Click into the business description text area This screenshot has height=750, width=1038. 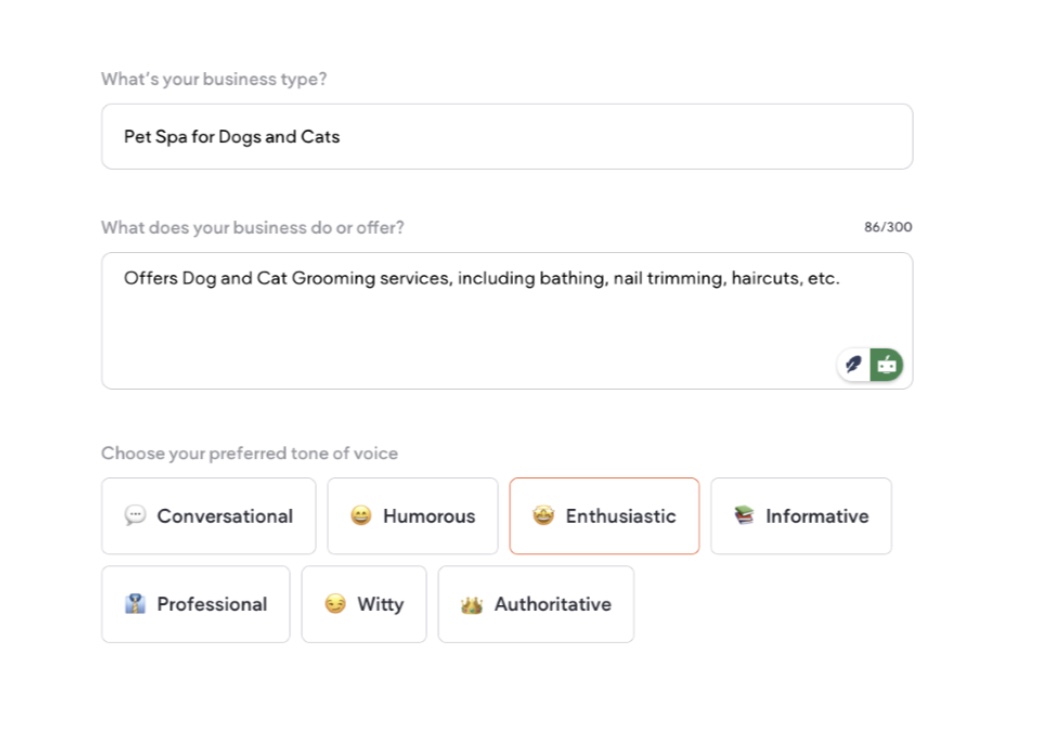pyautogui.click(x=507, y=320)
